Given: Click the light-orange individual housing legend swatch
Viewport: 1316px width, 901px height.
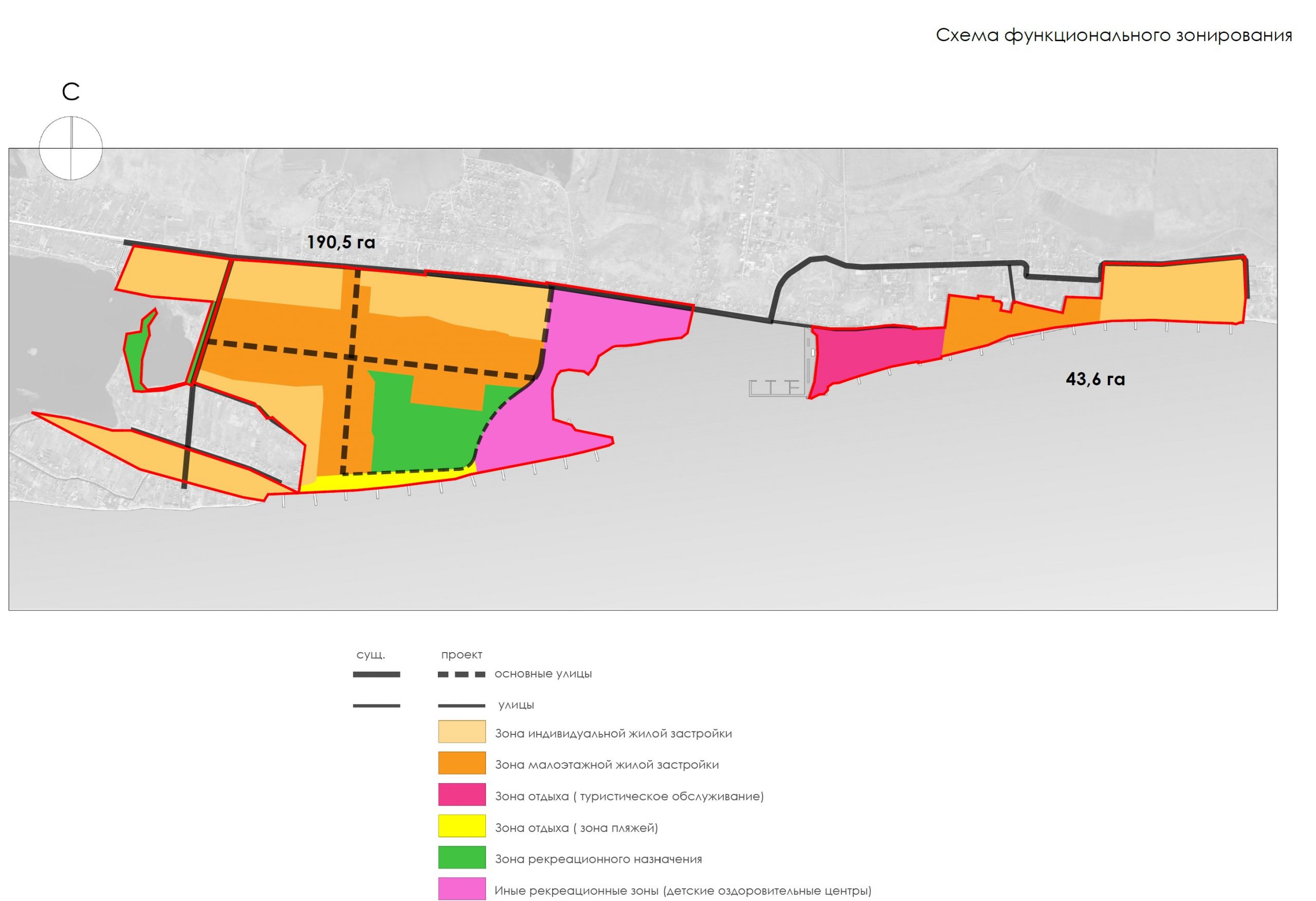Looking at the screenshot, I should coord(462,732).
